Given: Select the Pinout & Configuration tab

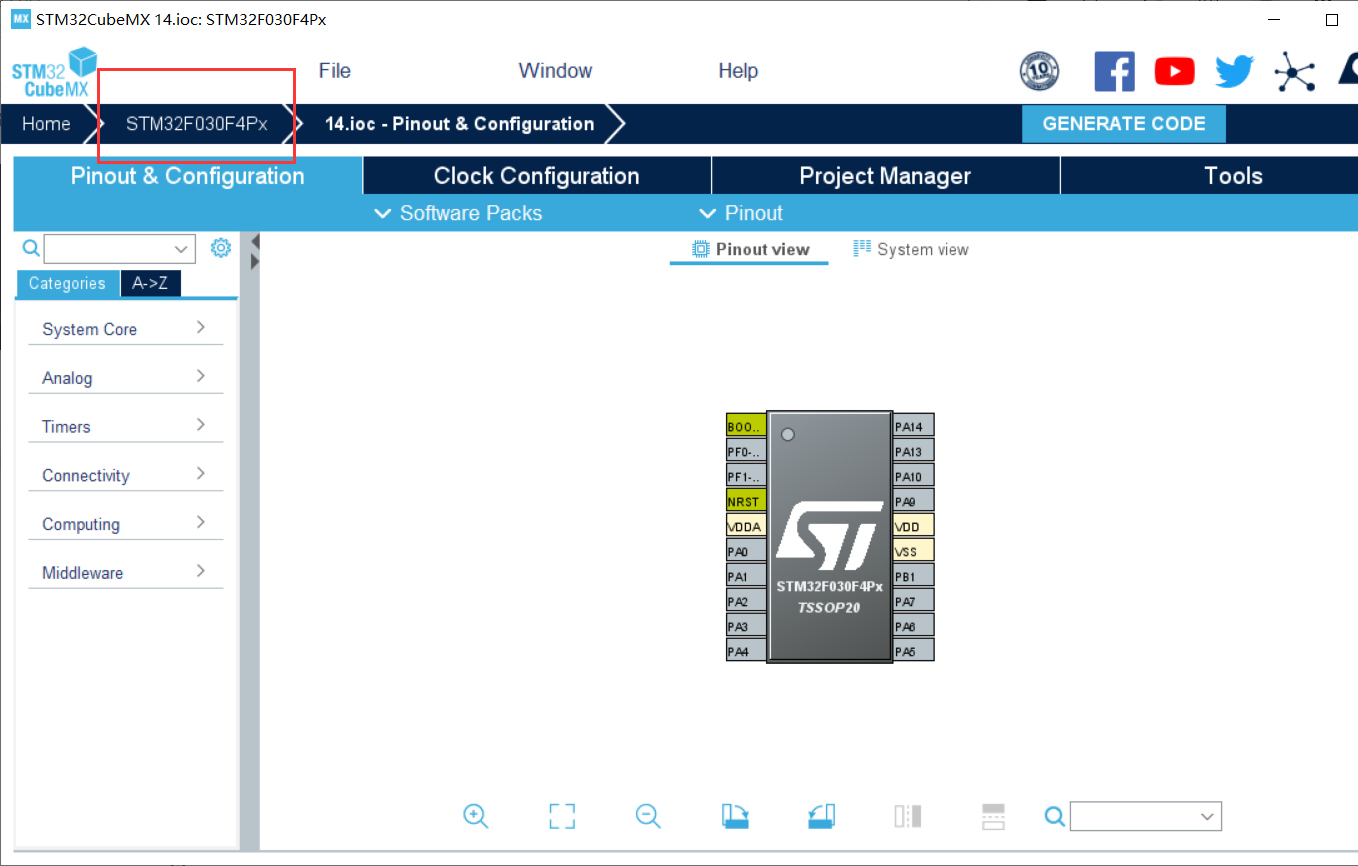Looking at the screenshot, I should coord(188,176).
